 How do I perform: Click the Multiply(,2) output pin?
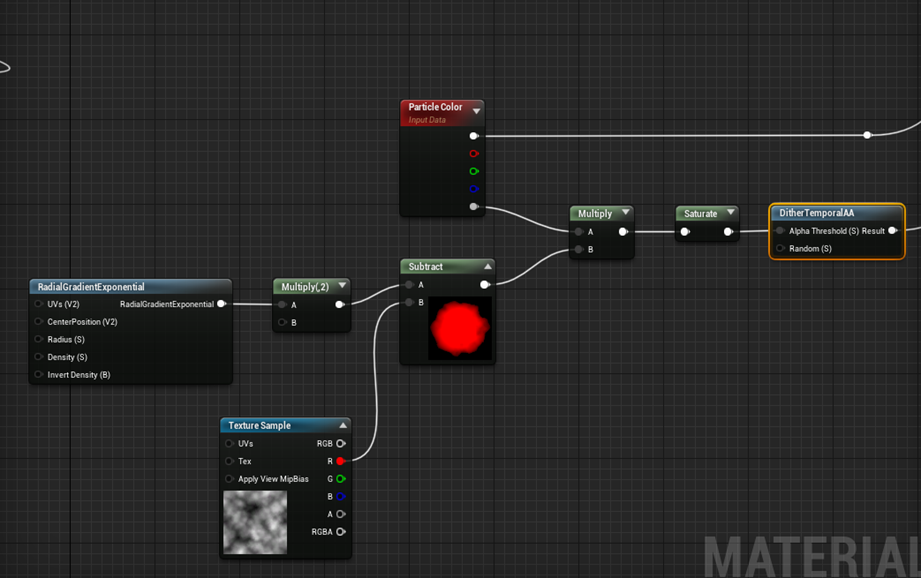click(340, 304)
